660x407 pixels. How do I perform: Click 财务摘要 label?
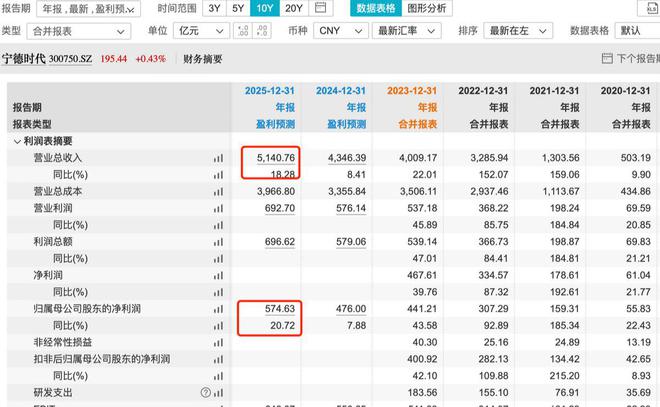pyautogui.click(x=202, y=59)
